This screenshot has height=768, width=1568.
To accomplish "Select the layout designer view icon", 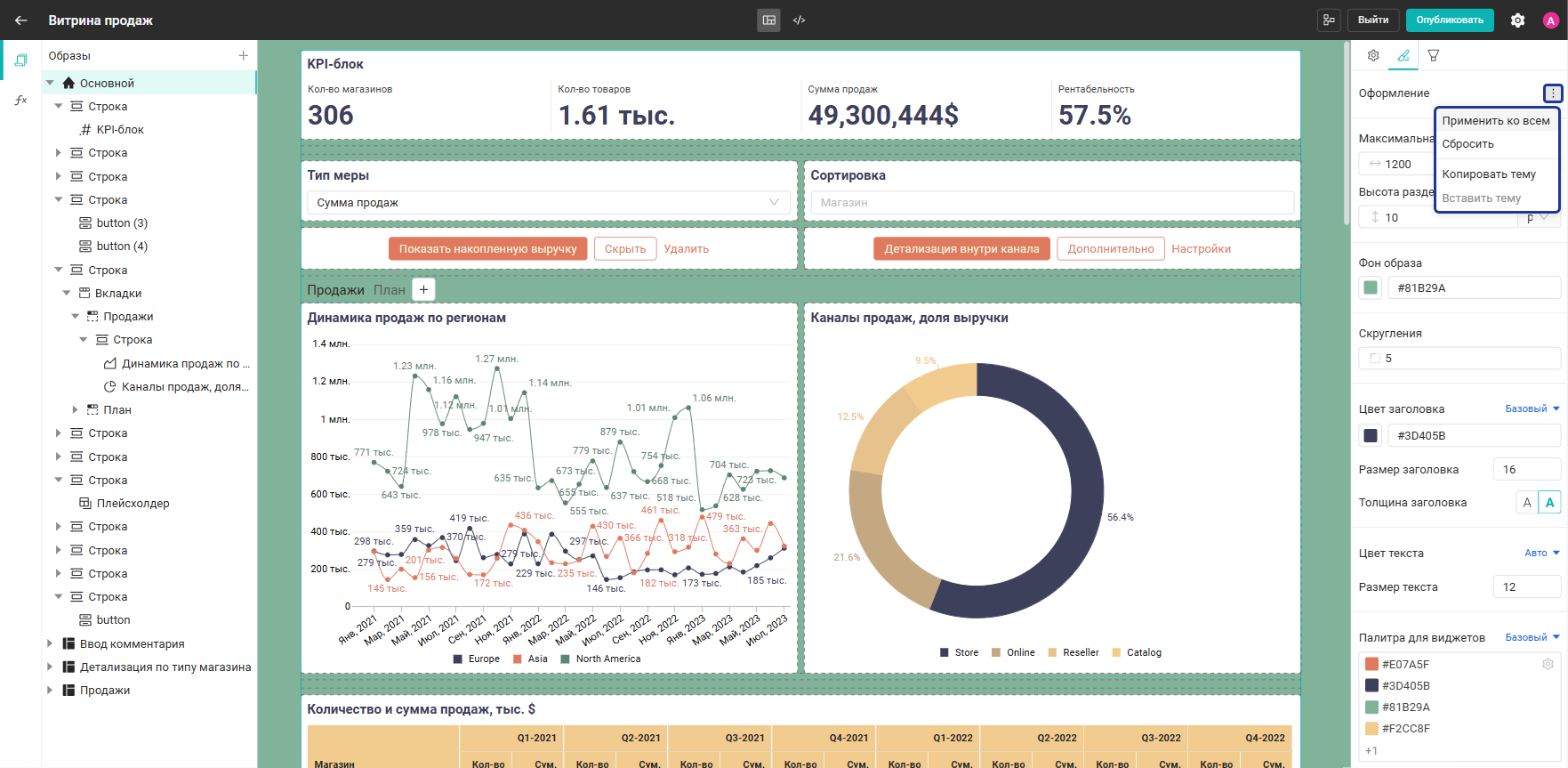I will (x=769, y=20).
